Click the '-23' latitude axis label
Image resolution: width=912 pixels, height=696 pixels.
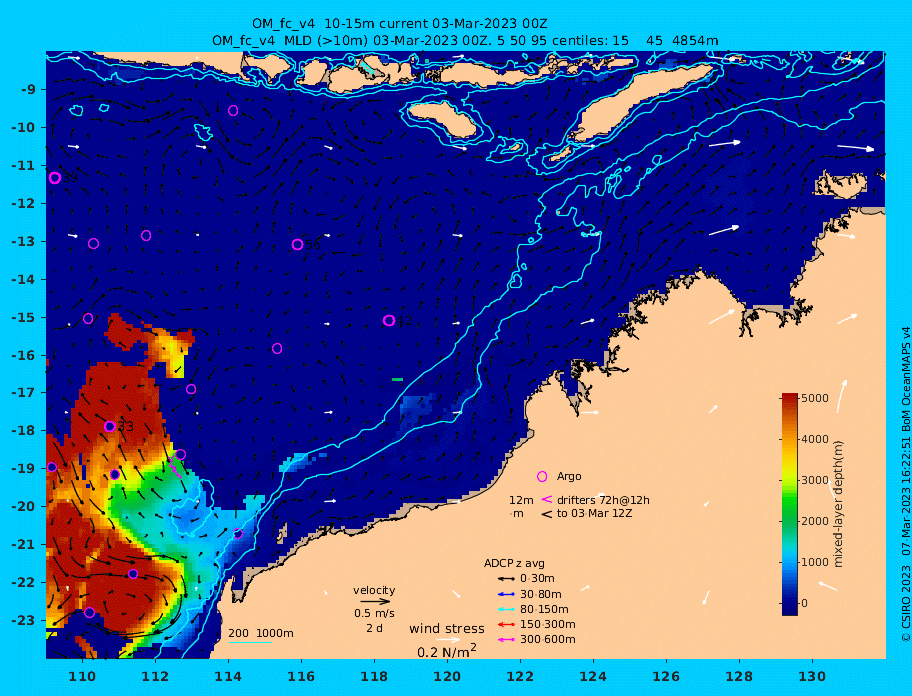(24, 620)
